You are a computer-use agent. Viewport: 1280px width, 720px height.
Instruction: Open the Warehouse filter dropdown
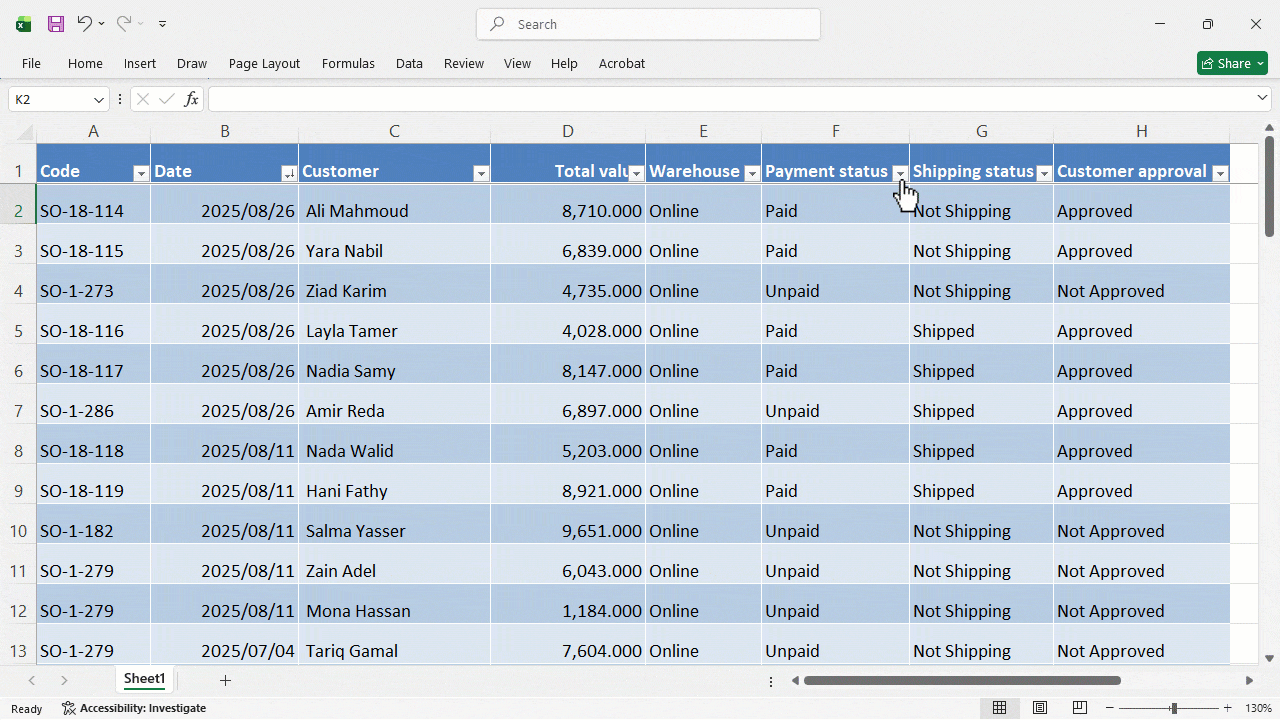752,173
